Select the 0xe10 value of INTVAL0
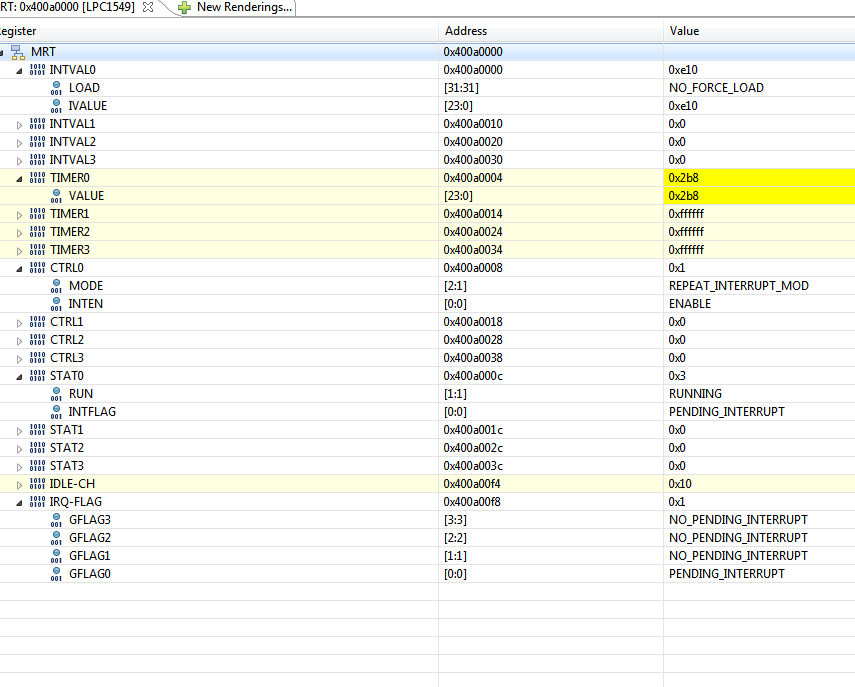 pyautogui.click(x=683, y=70)
